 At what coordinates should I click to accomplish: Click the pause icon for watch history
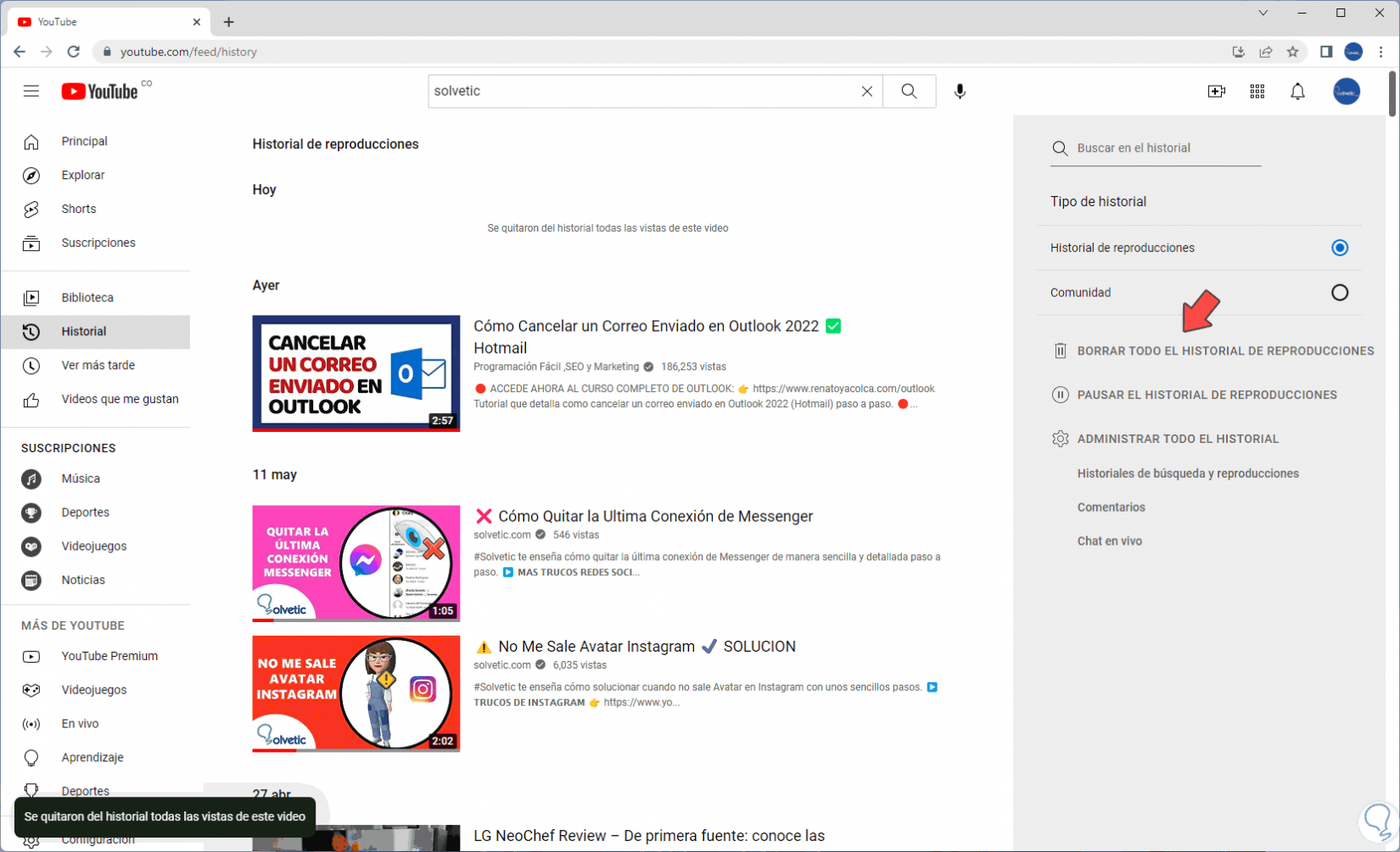coord(1060,395)
